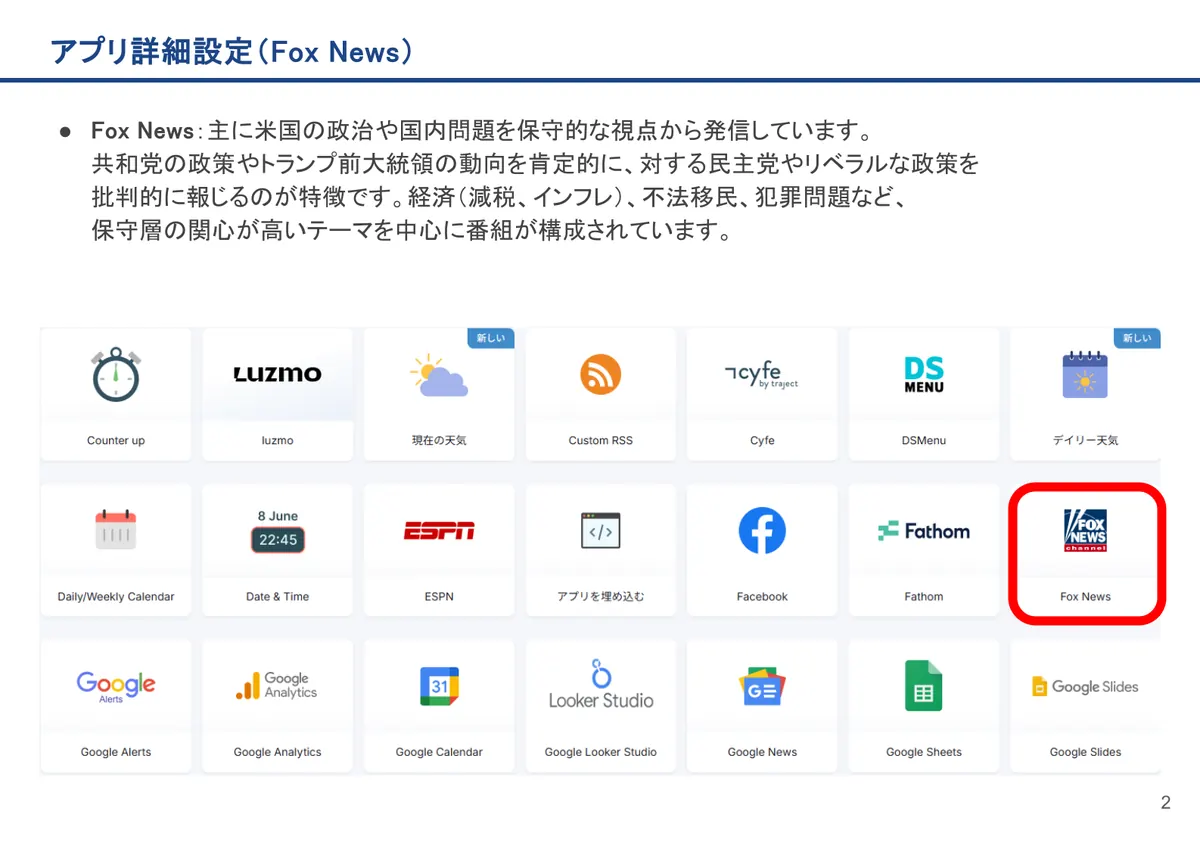Click the "Counter up" label
This screenshot has width=1200, height=849.
tap(116, 440)
